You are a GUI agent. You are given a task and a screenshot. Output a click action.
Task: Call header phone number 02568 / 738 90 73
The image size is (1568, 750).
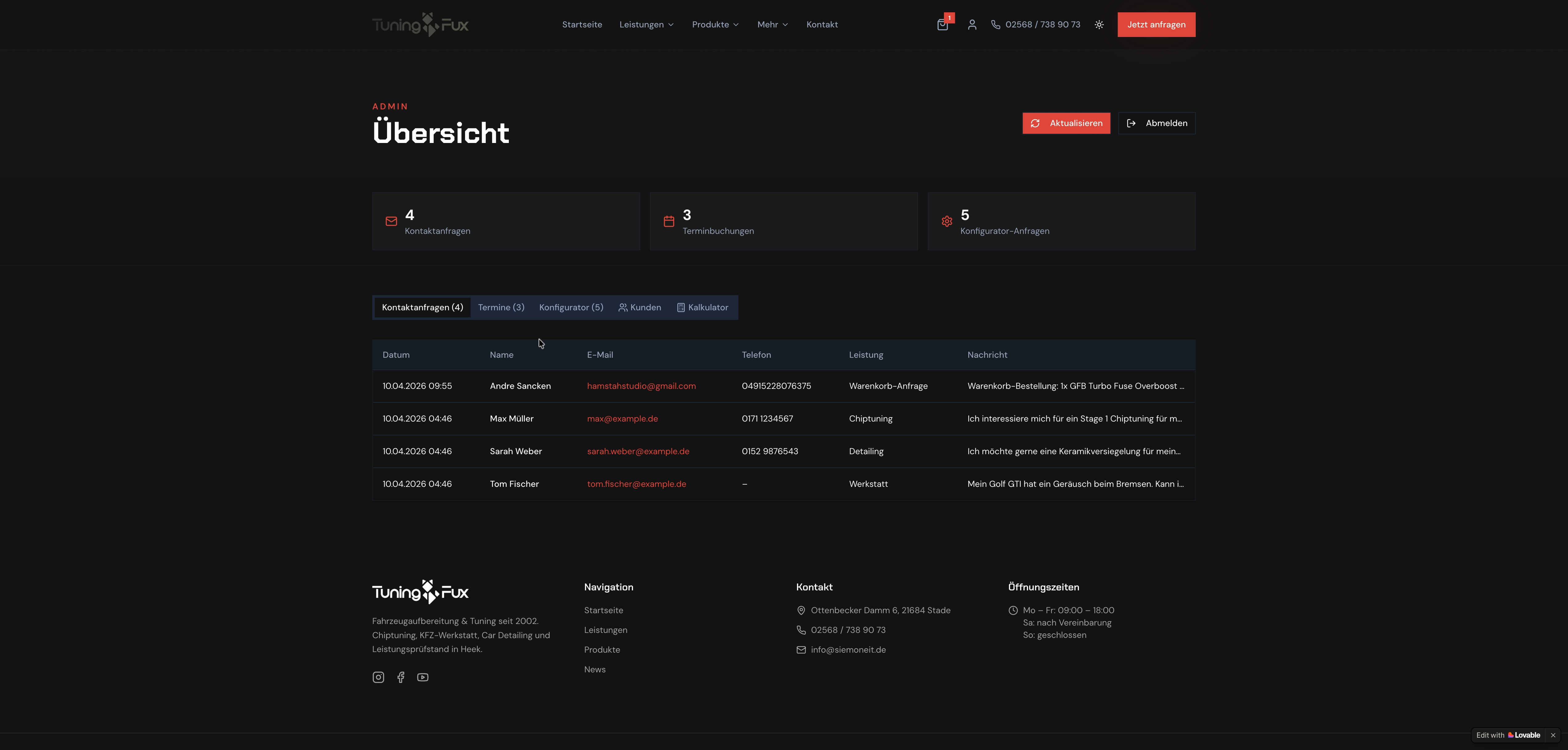click(1035, 25)
